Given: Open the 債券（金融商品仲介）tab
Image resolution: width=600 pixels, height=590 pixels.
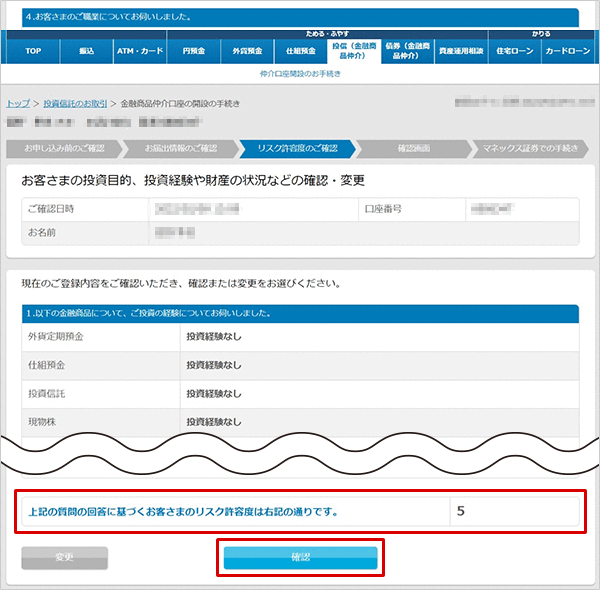Looking at the screenshot, I should click(x=407, y=50).
